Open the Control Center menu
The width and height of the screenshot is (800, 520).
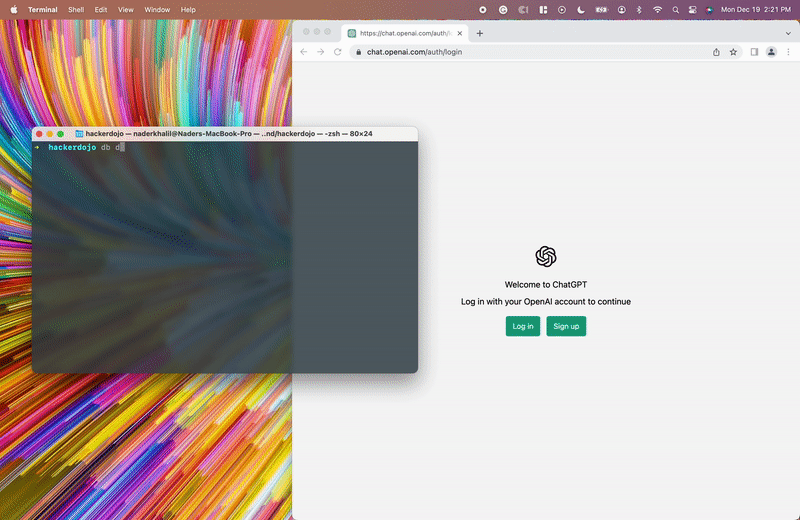[x=692, y=9]
